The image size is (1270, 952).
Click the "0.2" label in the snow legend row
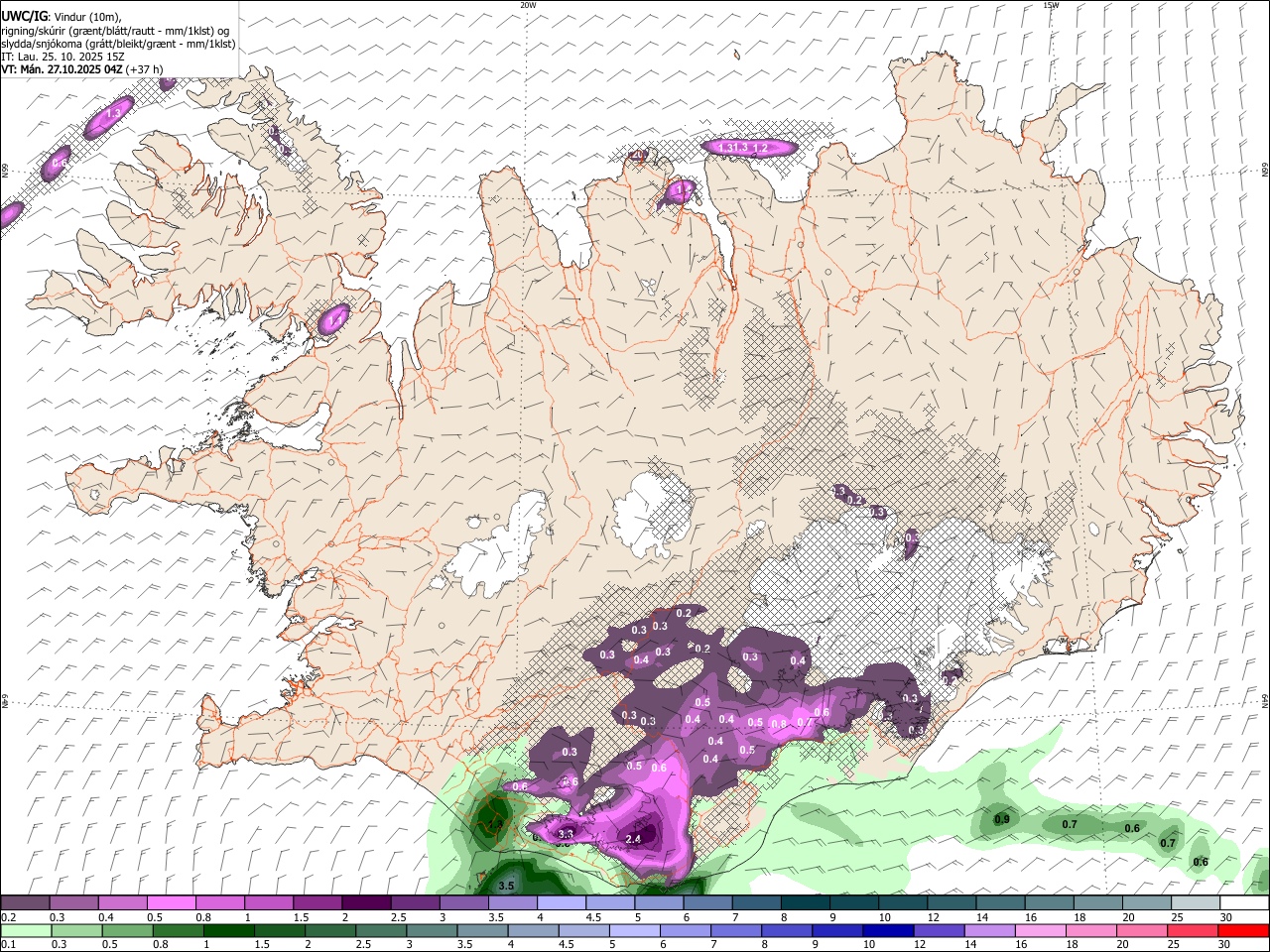[8, 917]
